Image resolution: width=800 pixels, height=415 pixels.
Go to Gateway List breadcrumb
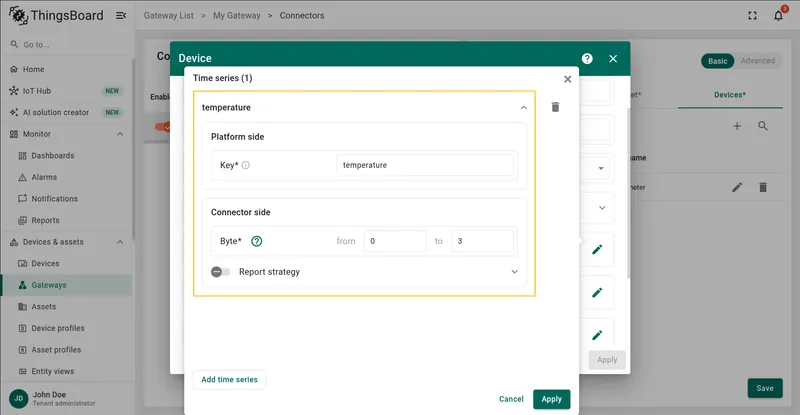168,16
